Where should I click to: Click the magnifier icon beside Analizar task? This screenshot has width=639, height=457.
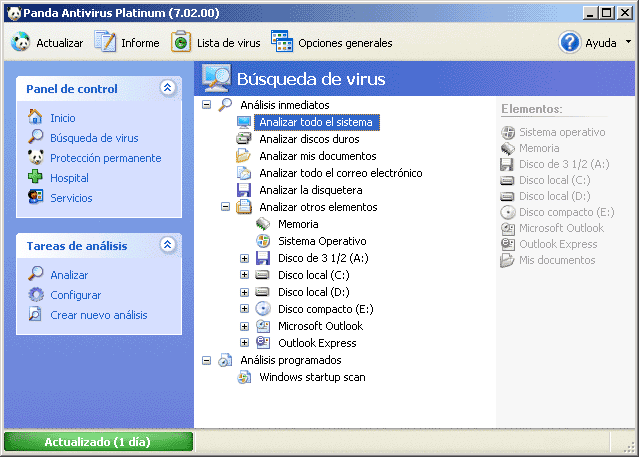click(35, 274)
